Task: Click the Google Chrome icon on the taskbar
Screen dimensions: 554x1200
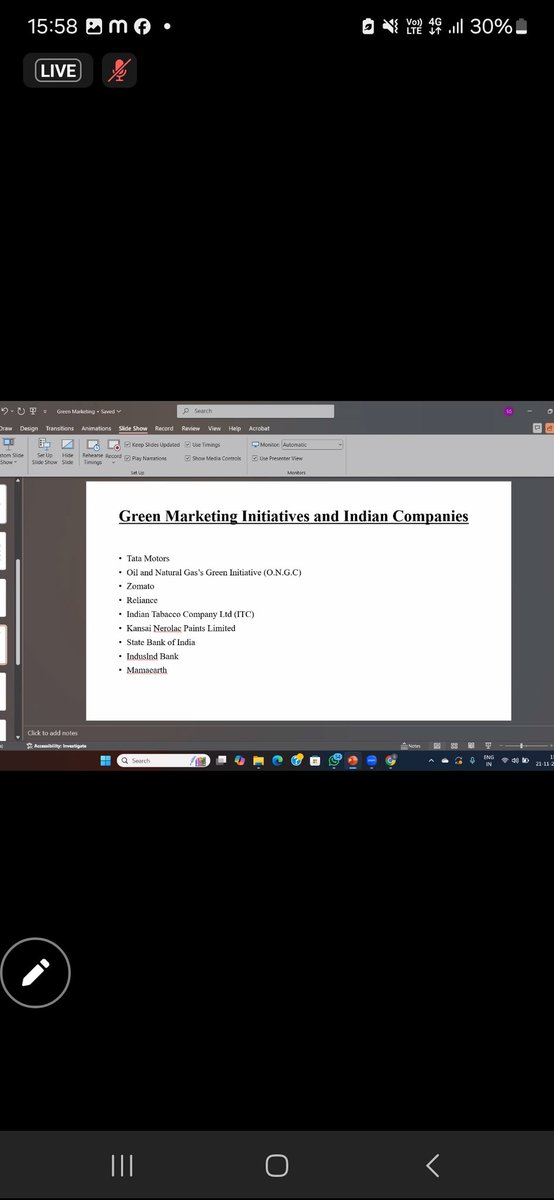Action: click(390, 761)
